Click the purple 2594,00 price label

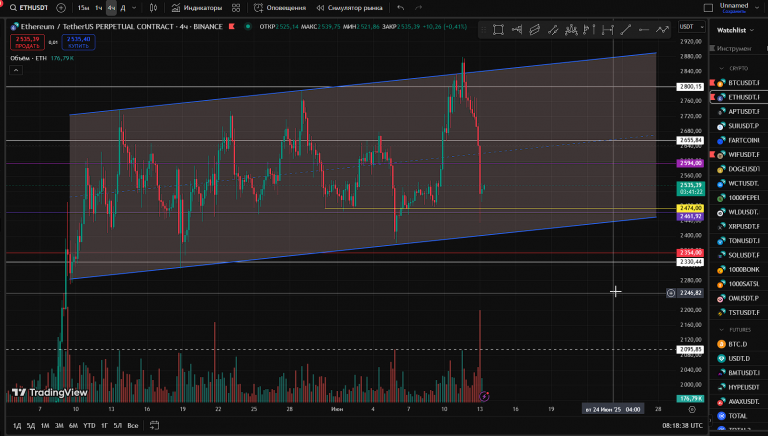[x=690, y=163]
